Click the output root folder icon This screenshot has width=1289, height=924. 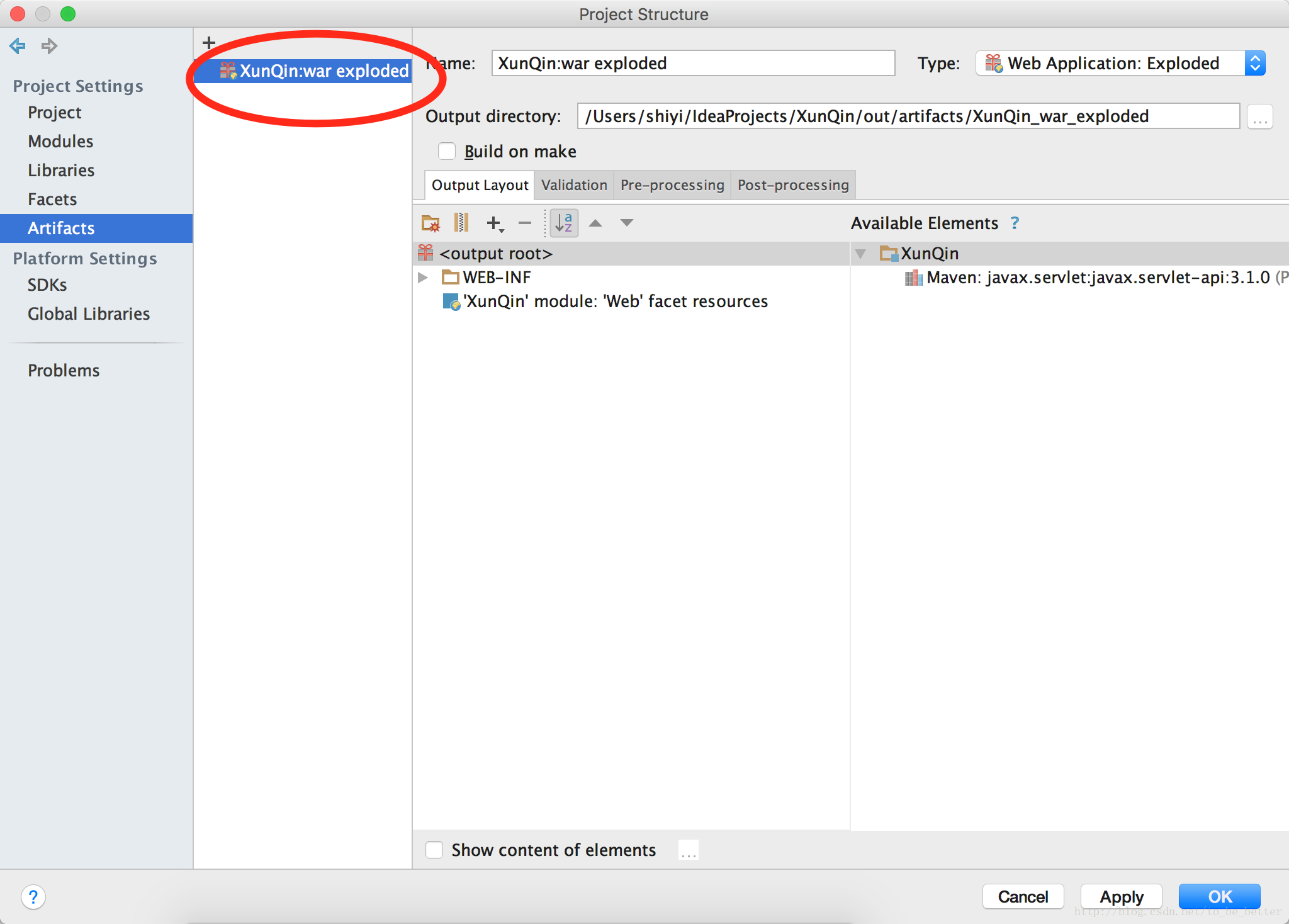tap(430, 252)
